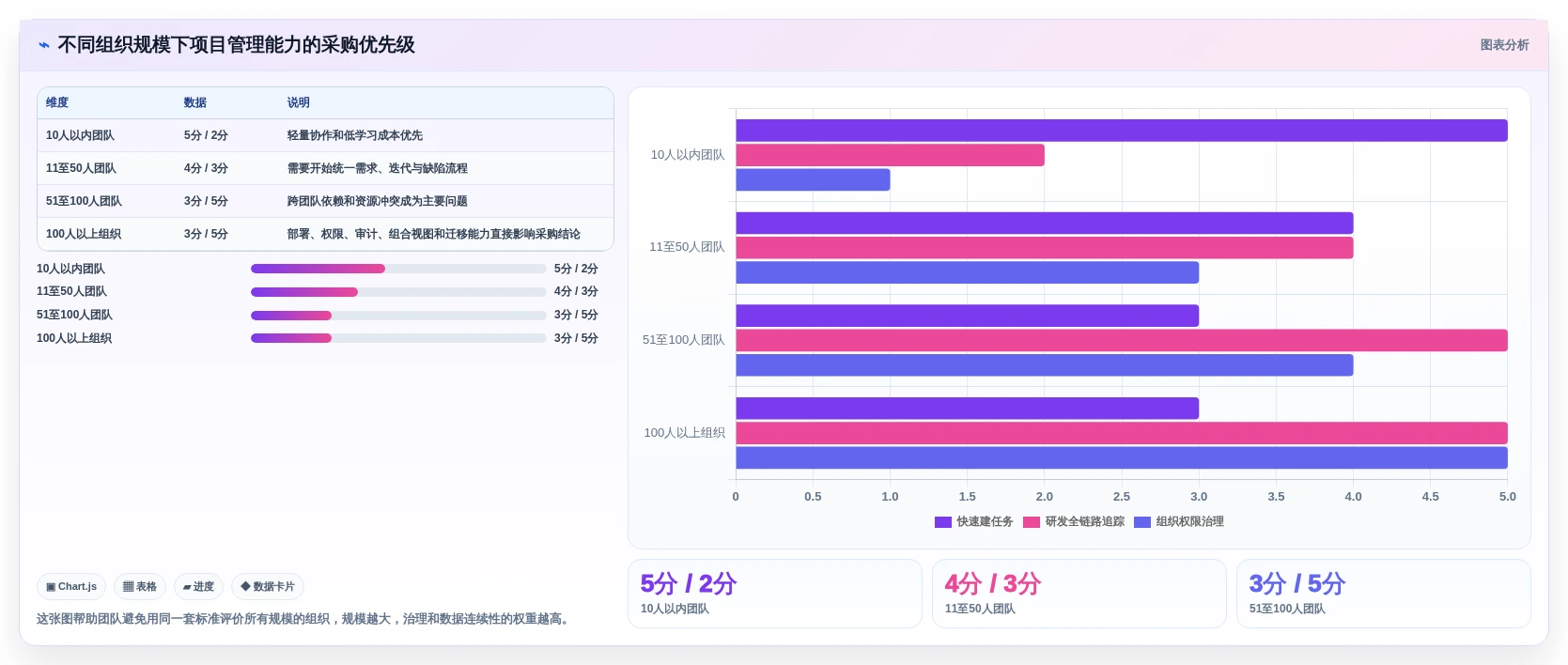Screen dimensions: 1568x665
Task: Click the footer note starting 这张图帮助团队
Action: coord(304,619)
